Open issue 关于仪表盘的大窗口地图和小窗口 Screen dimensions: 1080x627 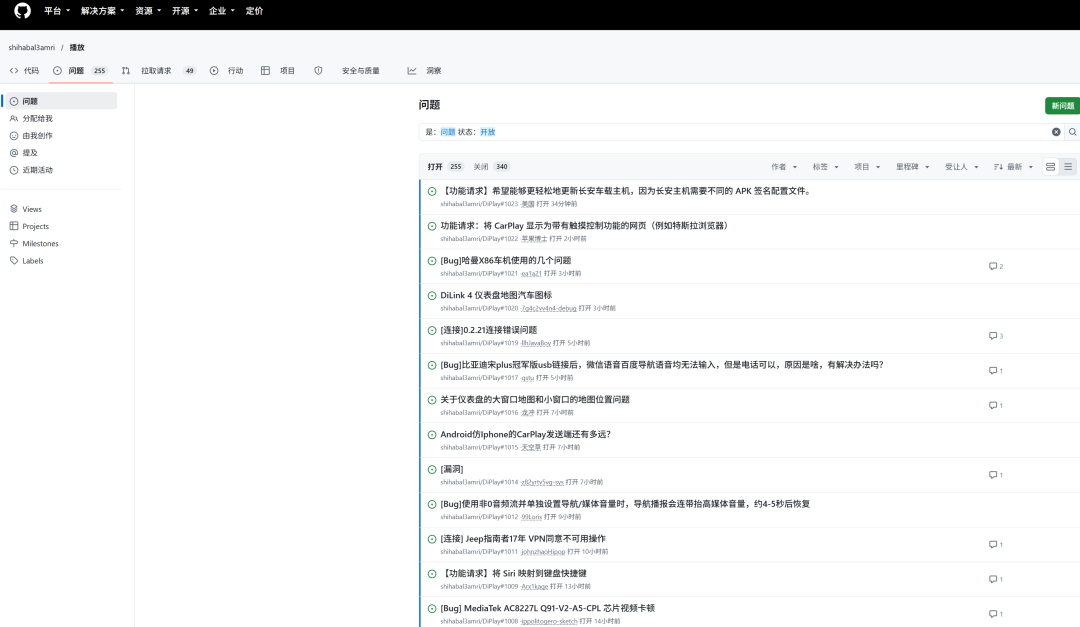534,400
